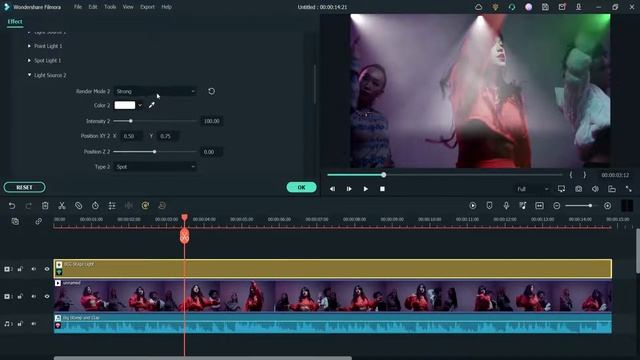Hide the BCC Stage Light track

(x=47, y=269)
